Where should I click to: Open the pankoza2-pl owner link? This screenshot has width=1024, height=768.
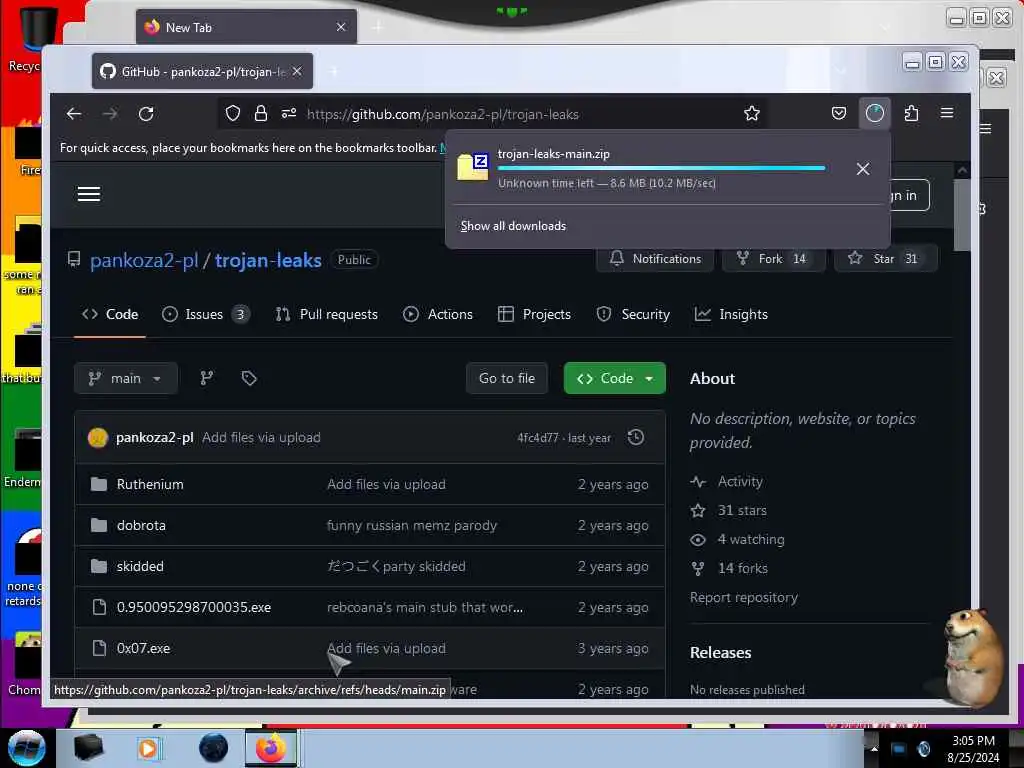(x=144, y=261)
